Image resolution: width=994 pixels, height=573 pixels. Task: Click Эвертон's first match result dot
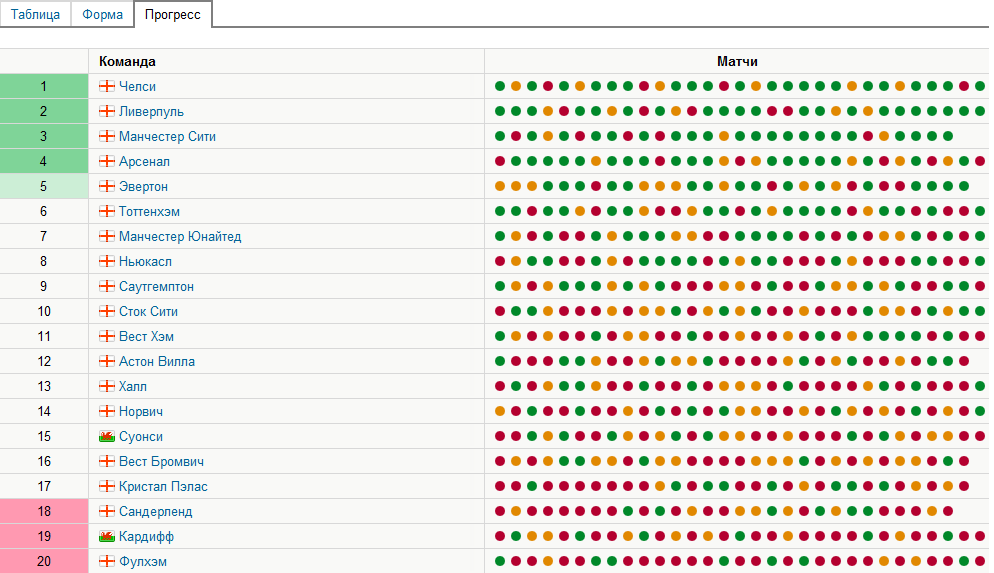point(500,186)
